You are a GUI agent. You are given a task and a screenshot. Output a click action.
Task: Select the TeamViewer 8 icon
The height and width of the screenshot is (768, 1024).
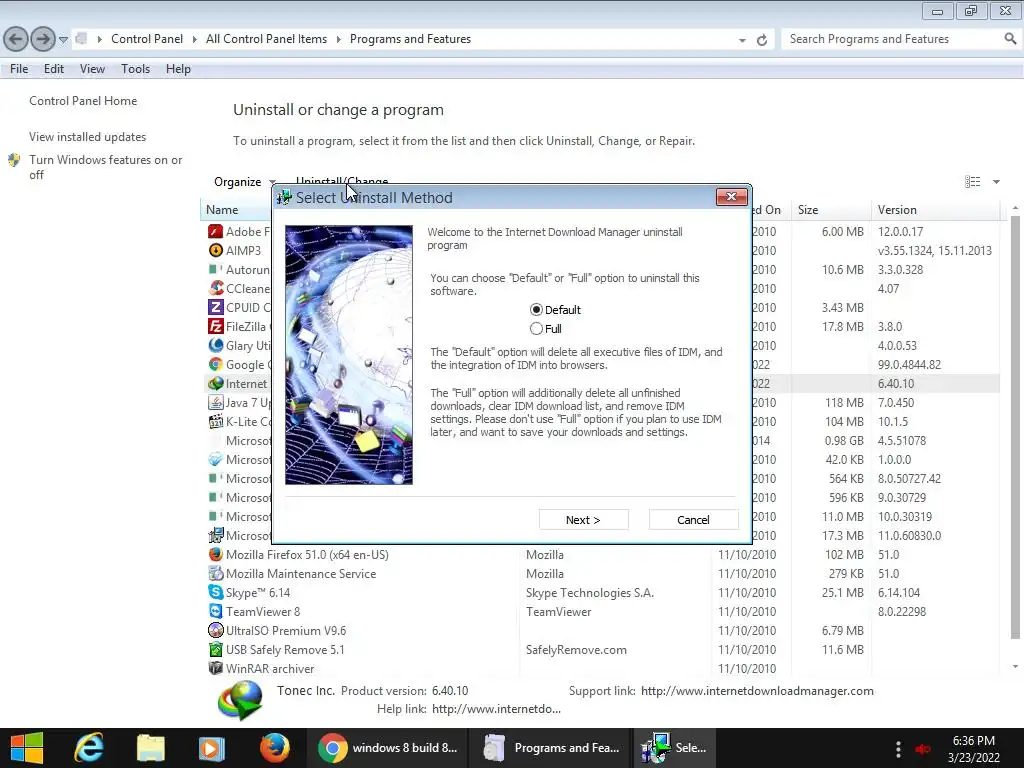216,611
